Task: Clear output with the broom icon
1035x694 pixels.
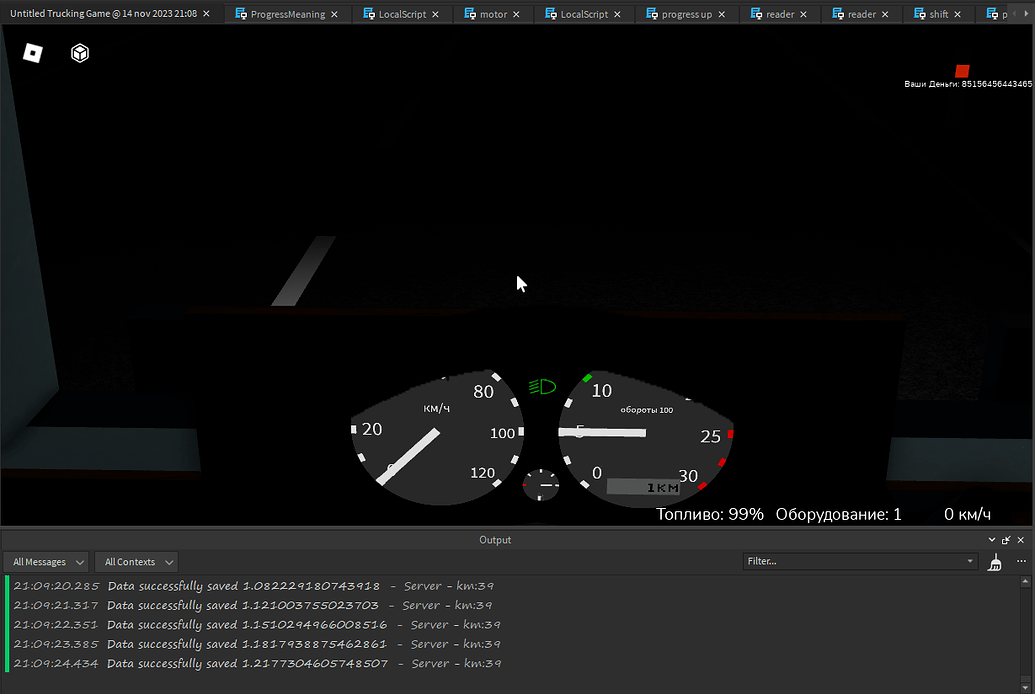Action: [994, 562]
